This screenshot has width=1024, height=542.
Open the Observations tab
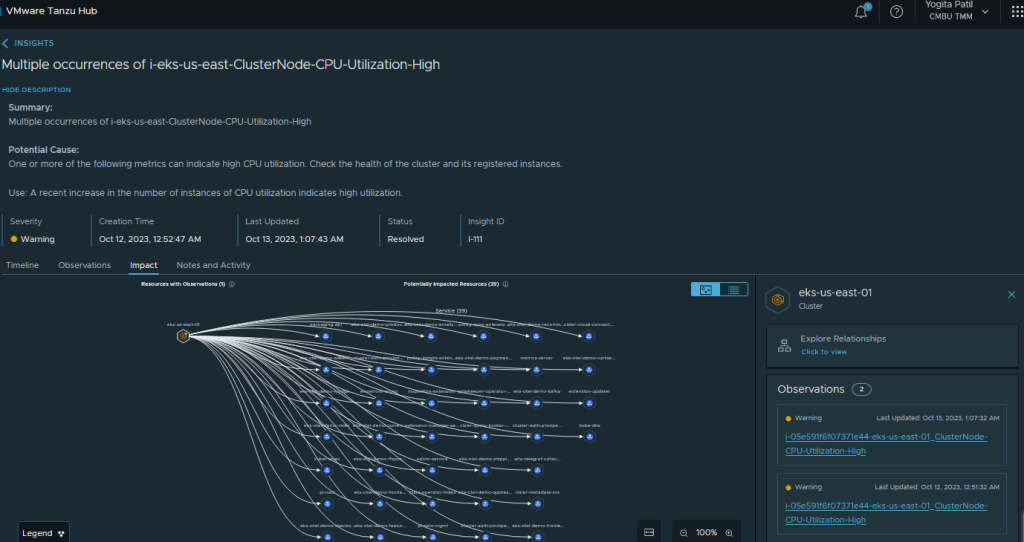[x=84, y=265]
